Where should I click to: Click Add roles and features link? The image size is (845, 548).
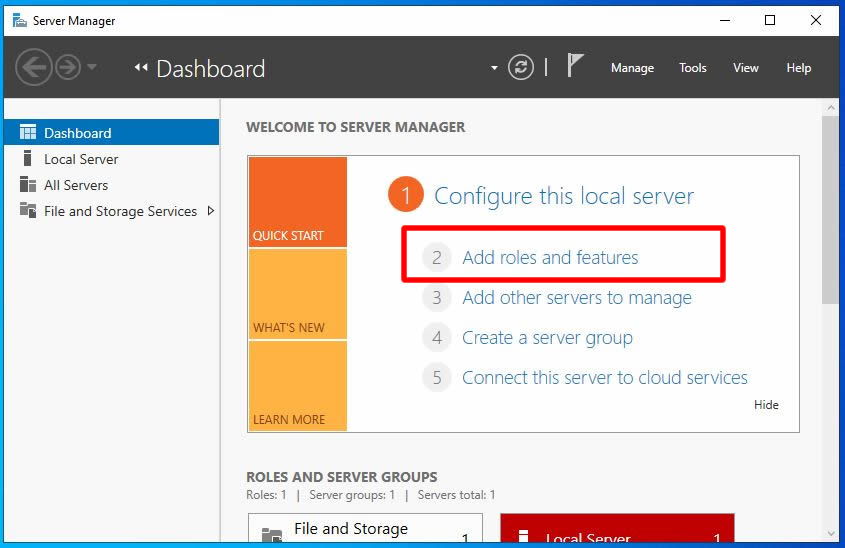click(550, 258)
